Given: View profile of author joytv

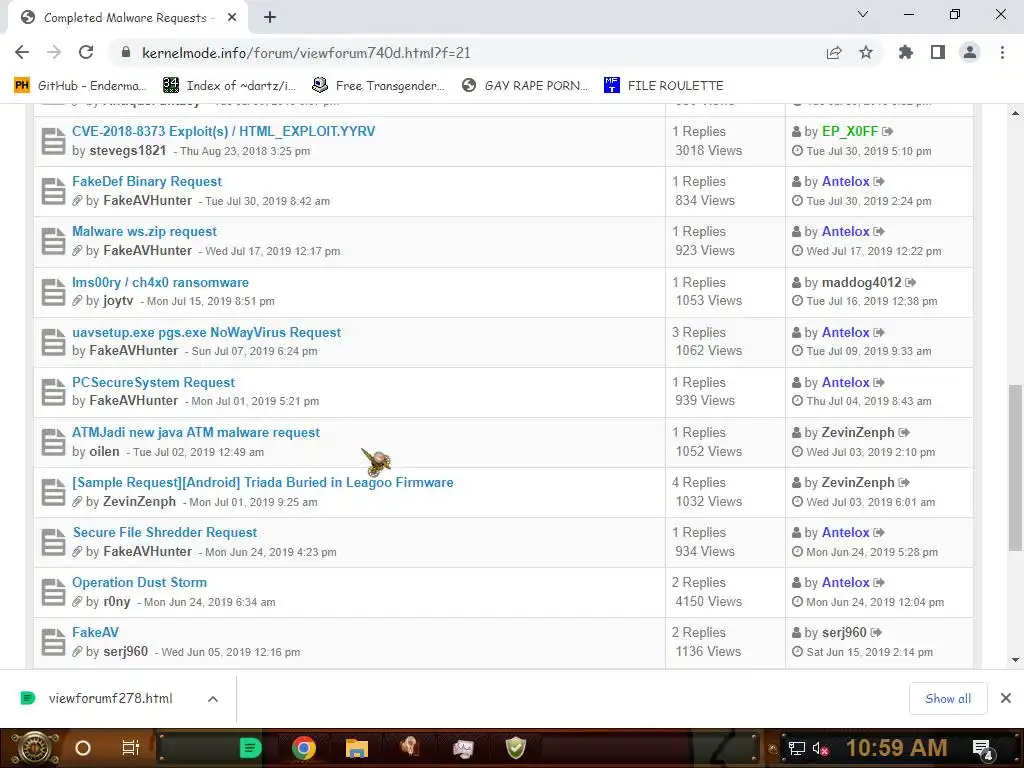Looking at the screenshot, I should 118,301.
